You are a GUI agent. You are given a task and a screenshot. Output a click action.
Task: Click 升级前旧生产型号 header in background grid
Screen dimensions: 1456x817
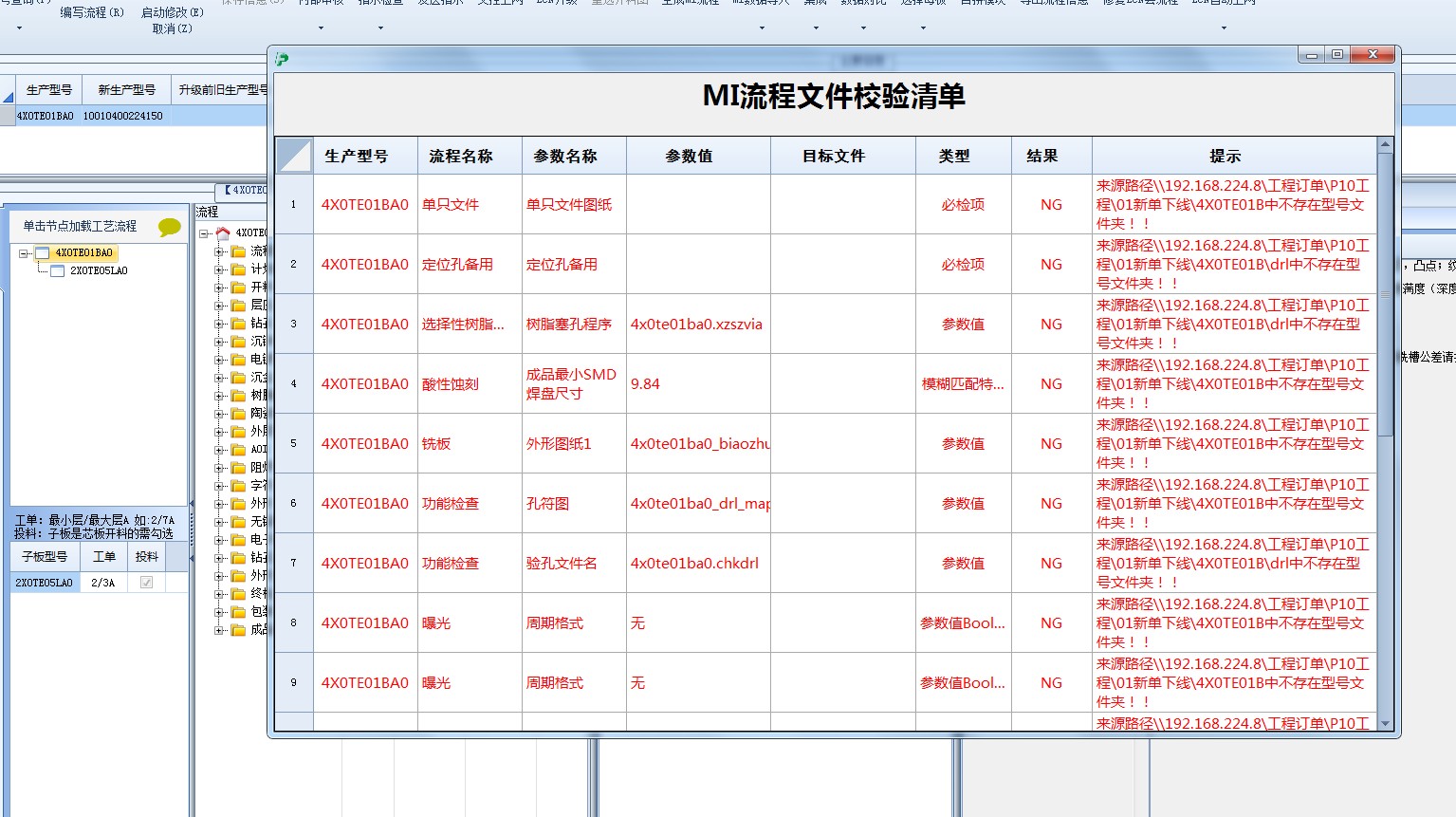tap(221, 90)
